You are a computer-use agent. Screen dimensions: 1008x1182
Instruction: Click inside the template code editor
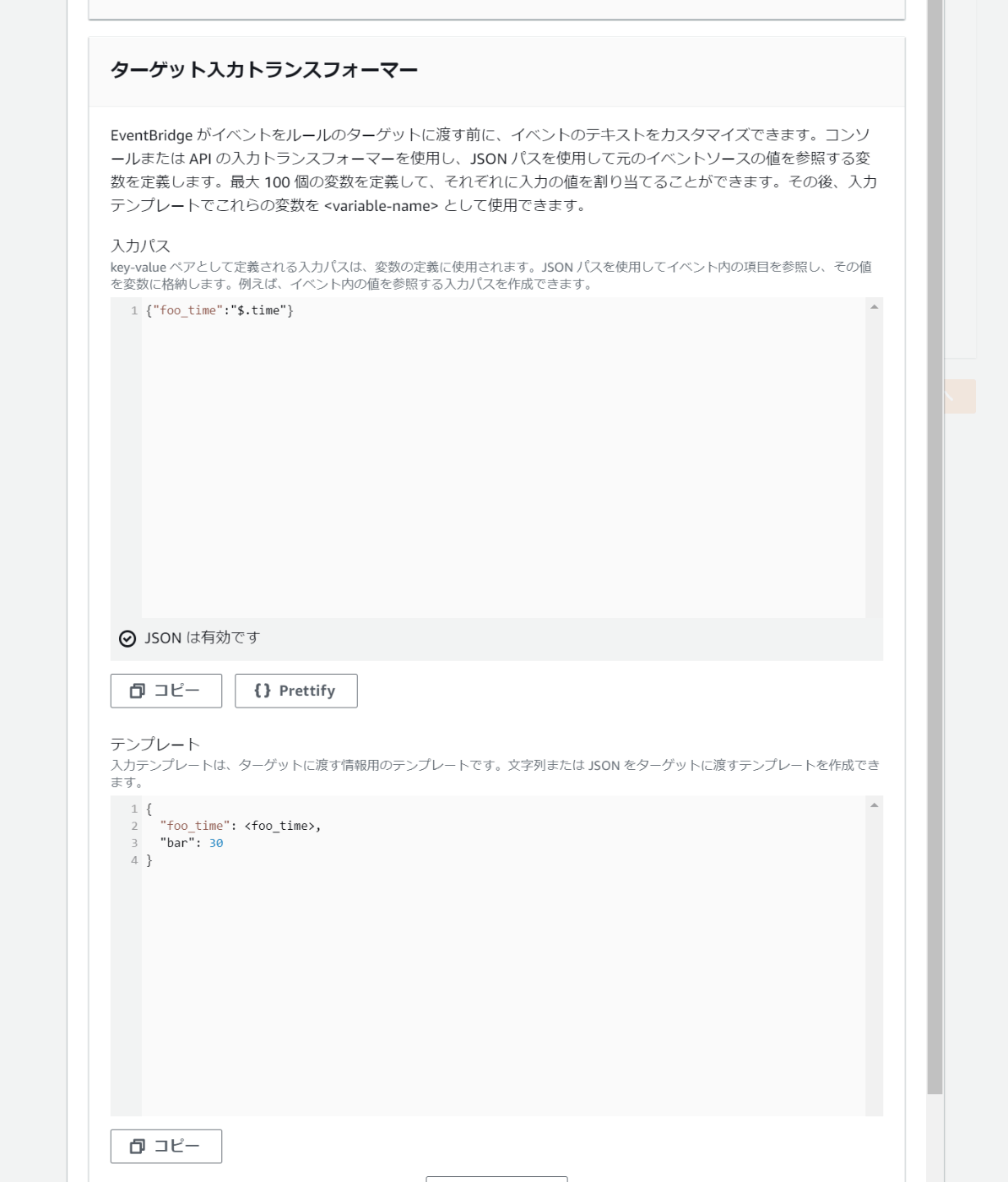503,956
